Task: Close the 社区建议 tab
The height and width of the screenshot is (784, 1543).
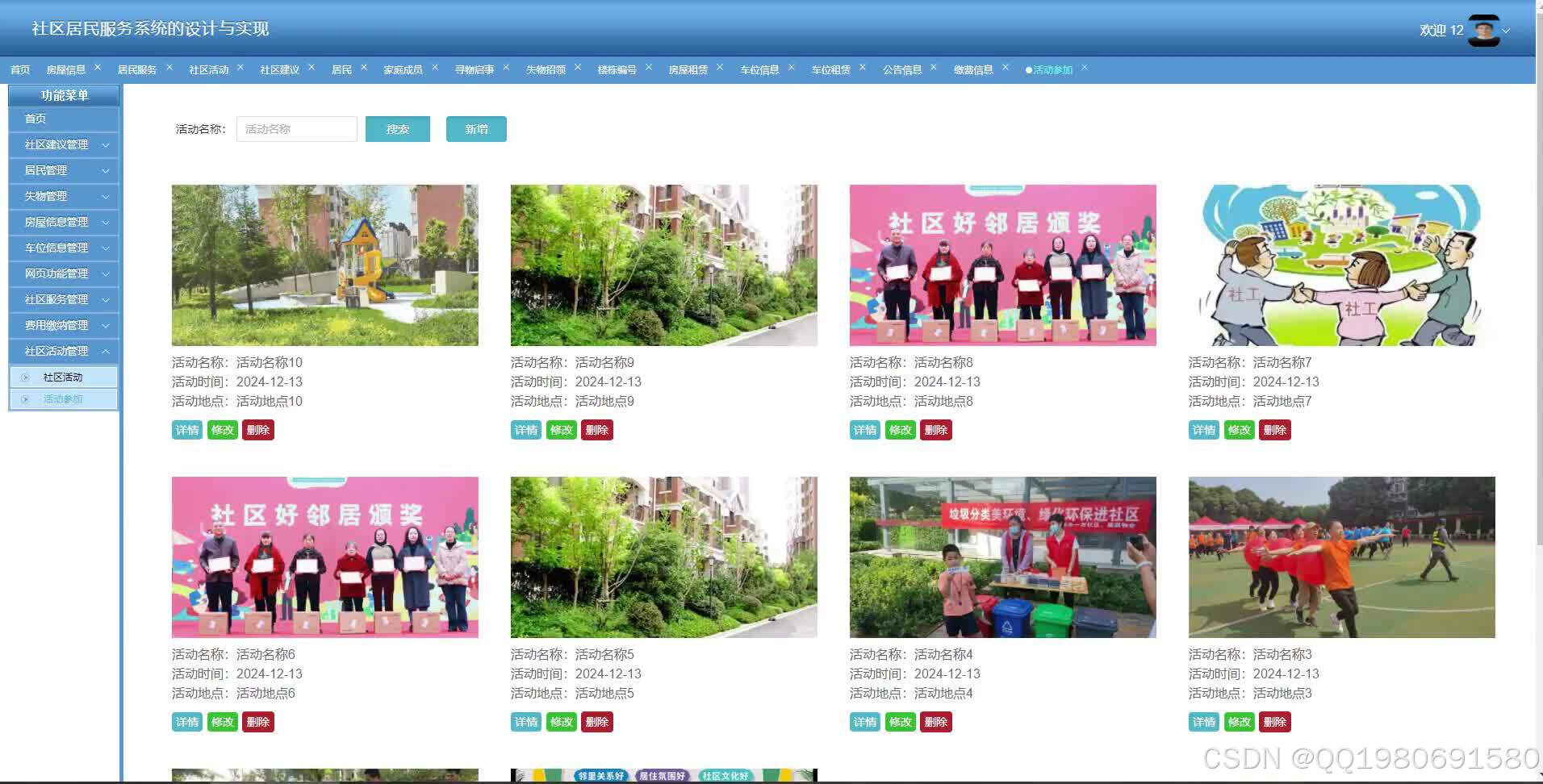Action: click(x=312, y=68)
